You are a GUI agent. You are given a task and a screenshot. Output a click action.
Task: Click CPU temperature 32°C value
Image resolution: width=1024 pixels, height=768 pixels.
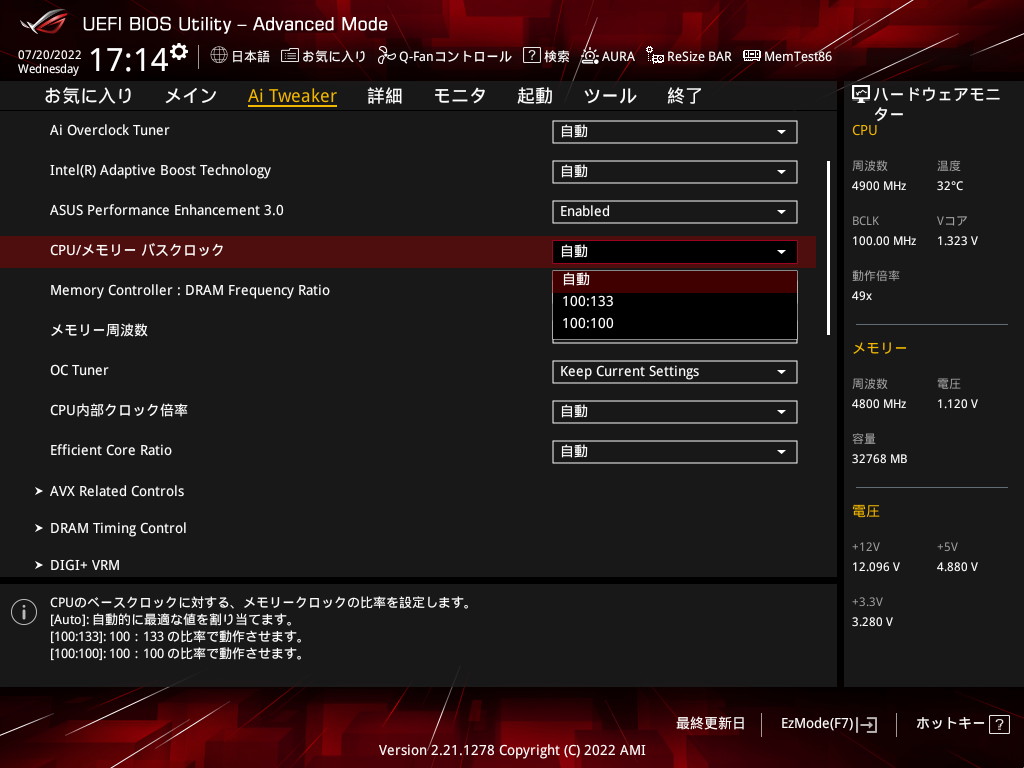[950, 186]
